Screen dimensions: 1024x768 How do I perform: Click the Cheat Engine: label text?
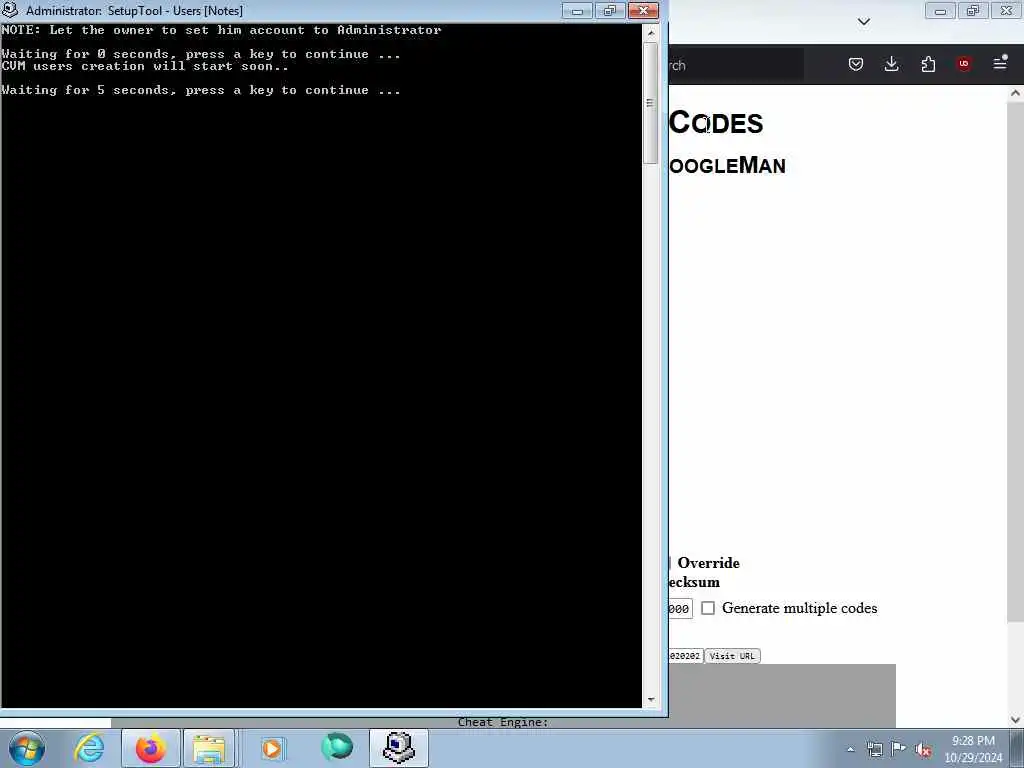[x=503, y=722]
